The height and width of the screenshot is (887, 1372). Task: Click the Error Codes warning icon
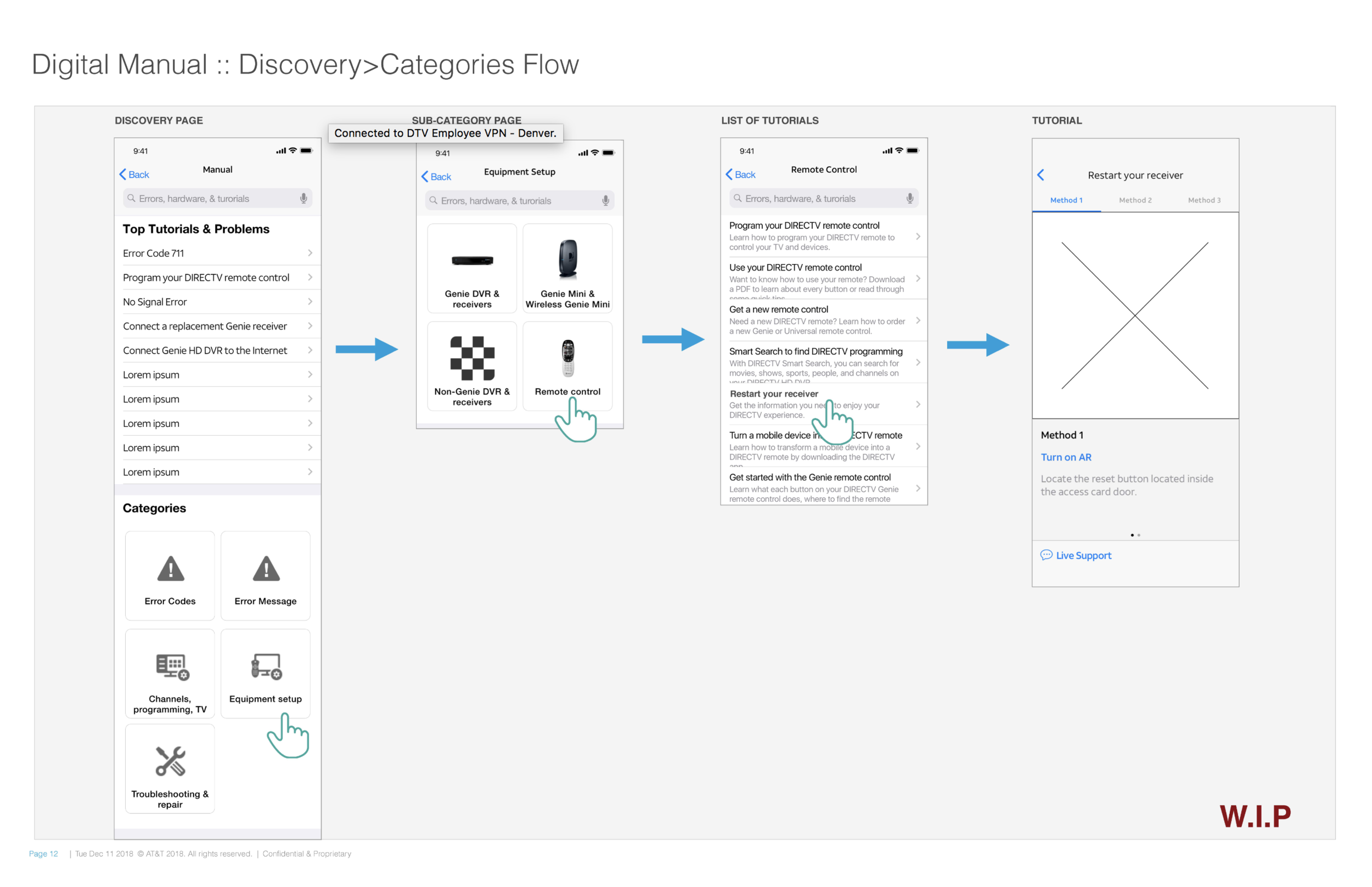[x=171, y=569]
